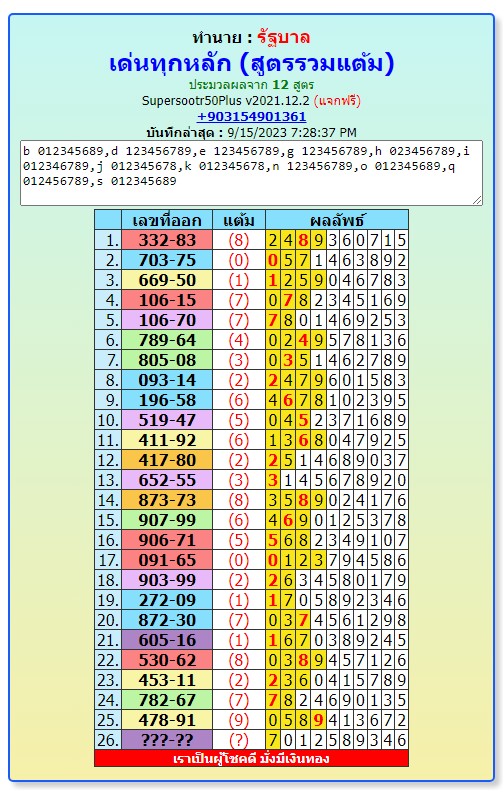Select the number 519-47 in row 10
This screenshot has width=503, height=790.
pyautogui.click(x=167, y=420)
